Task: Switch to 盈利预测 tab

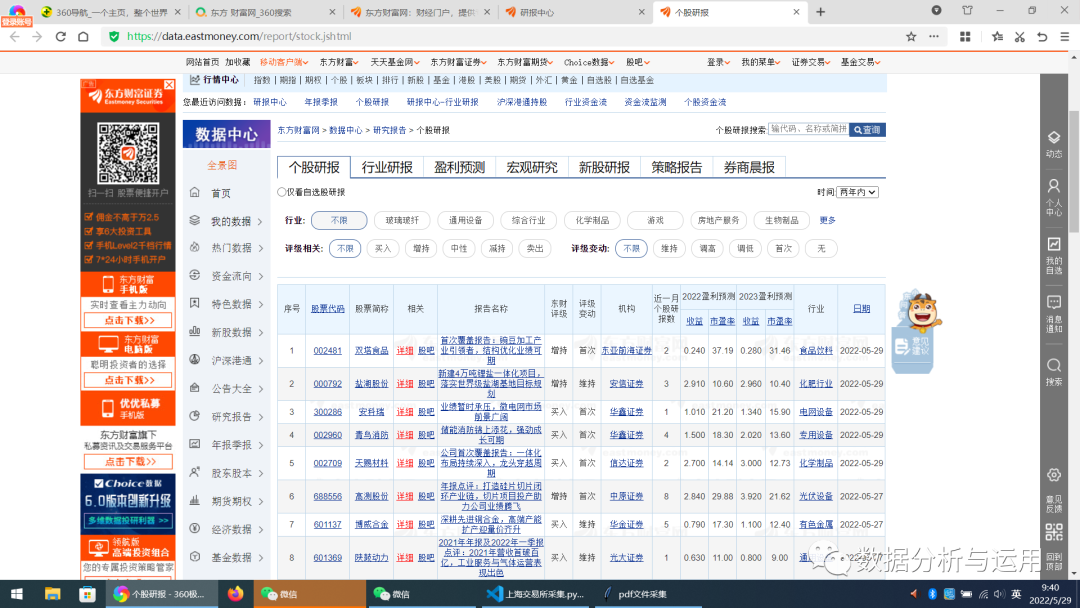Action: tap(459, 167)
